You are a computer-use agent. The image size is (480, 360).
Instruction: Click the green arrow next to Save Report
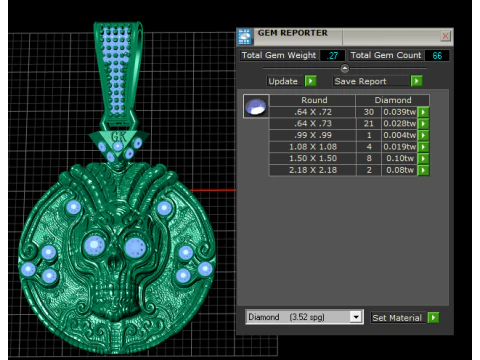[x=416, y=81]
